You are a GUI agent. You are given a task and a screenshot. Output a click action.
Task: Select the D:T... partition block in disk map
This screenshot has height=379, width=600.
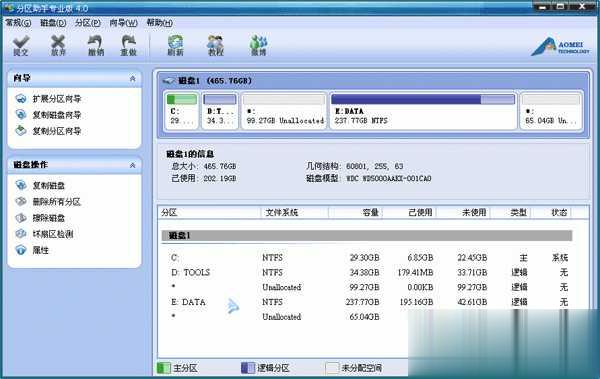coord(220,110)
